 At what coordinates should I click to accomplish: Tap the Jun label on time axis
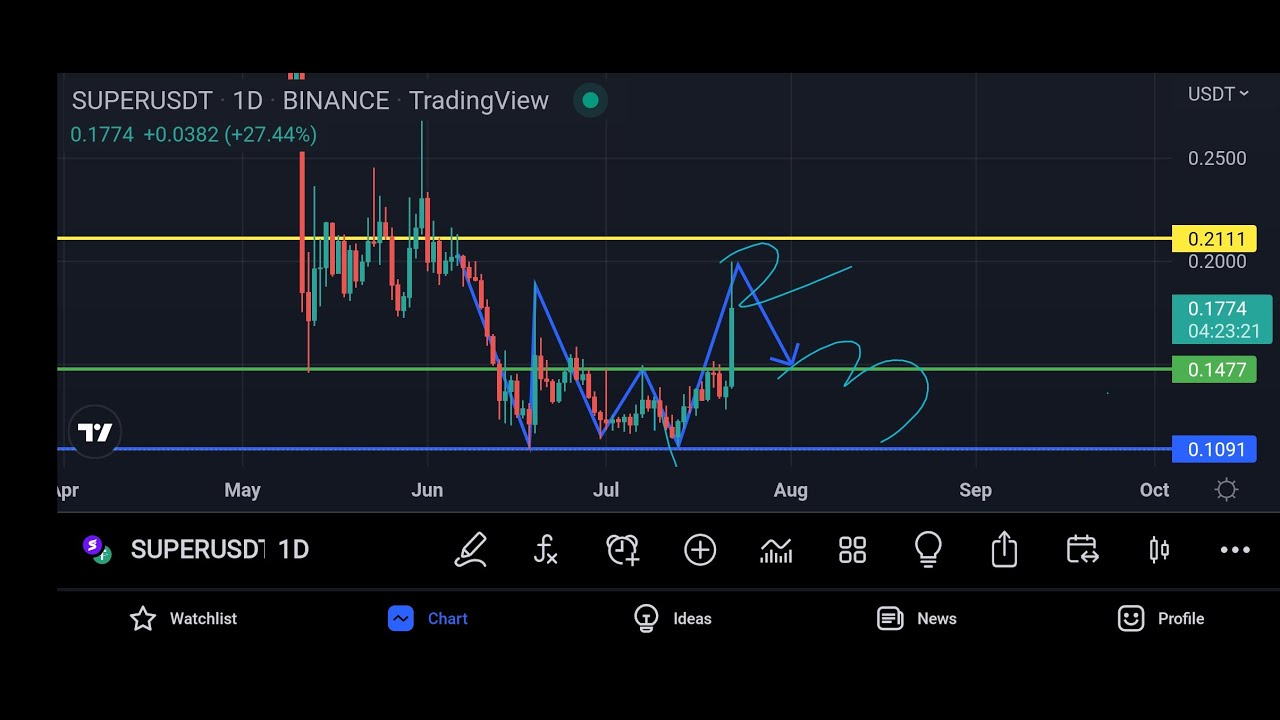[x=427, y=490]
